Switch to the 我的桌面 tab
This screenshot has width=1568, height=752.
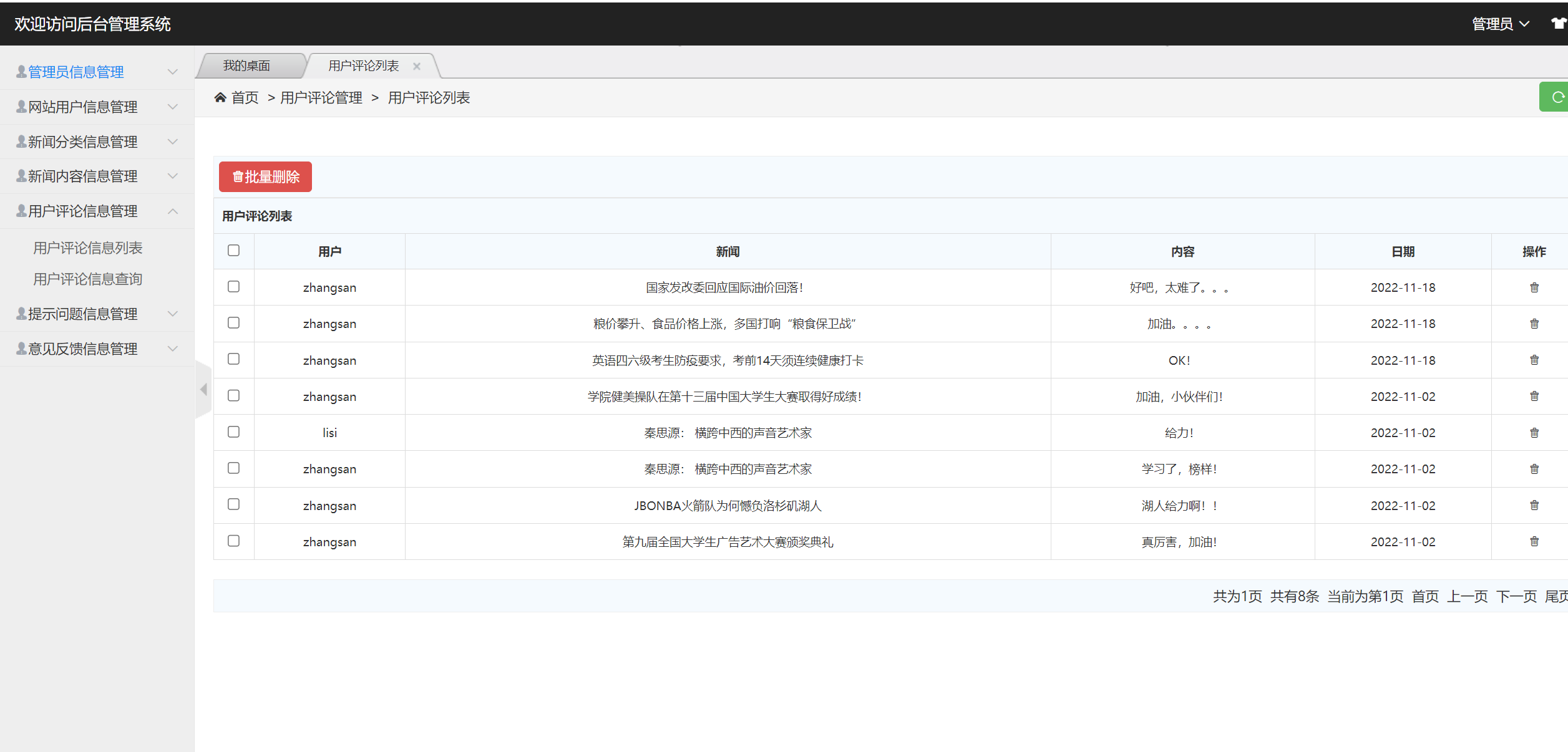coord(247,65)
